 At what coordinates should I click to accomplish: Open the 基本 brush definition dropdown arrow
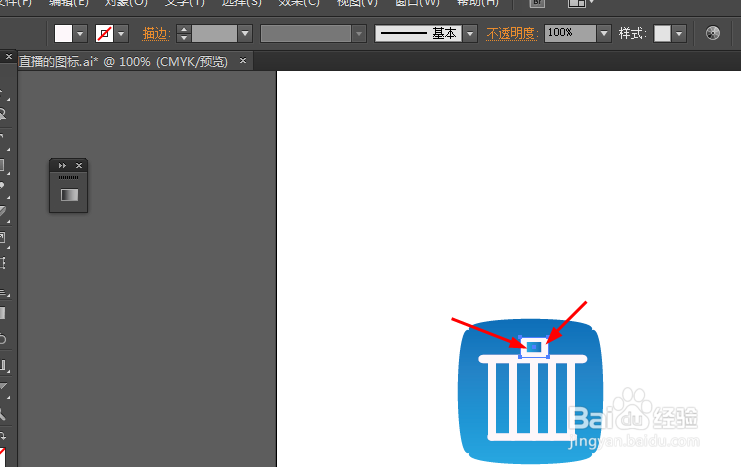pyautogui.click(x=470, y=34)
